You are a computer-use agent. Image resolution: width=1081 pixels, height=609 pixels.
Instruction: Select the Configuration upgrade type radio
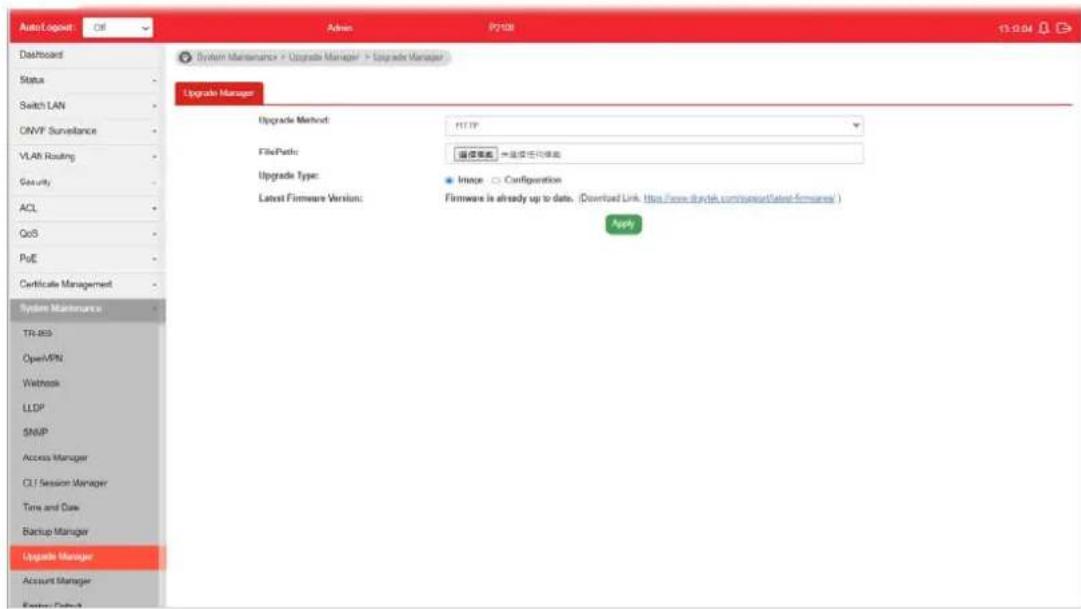click(x=496, y=180)
